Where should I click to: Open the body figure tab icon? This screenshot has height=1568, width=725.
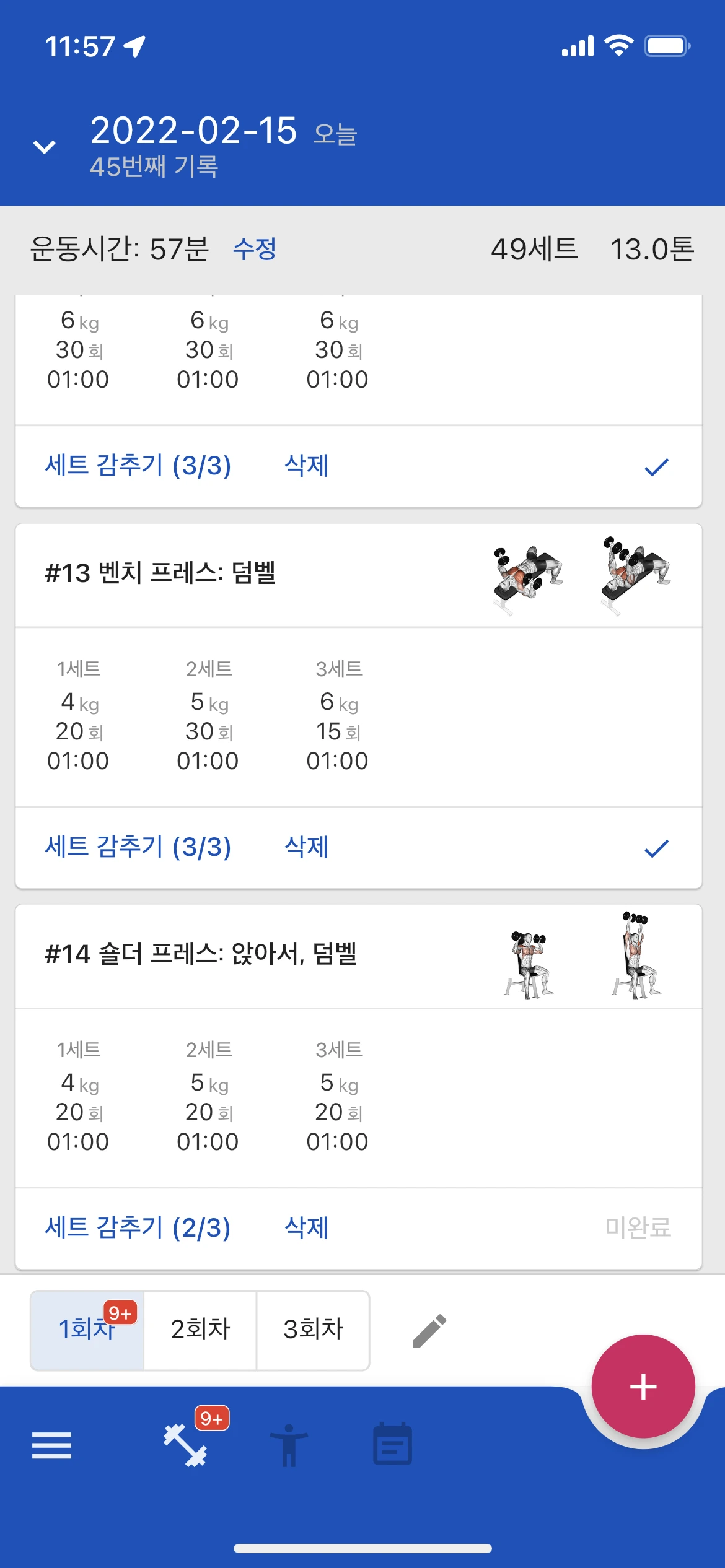pyautogui.click(x=289, y=1445)
